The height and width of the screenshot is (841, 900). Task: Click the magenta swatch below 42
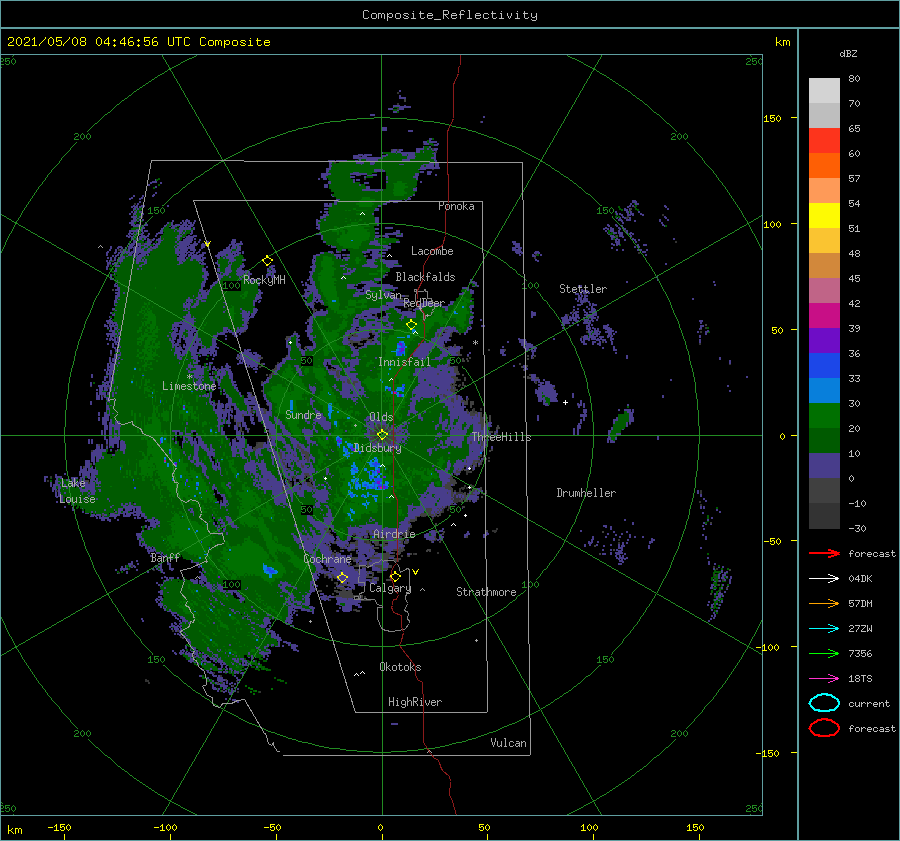[x=824, y=315]
